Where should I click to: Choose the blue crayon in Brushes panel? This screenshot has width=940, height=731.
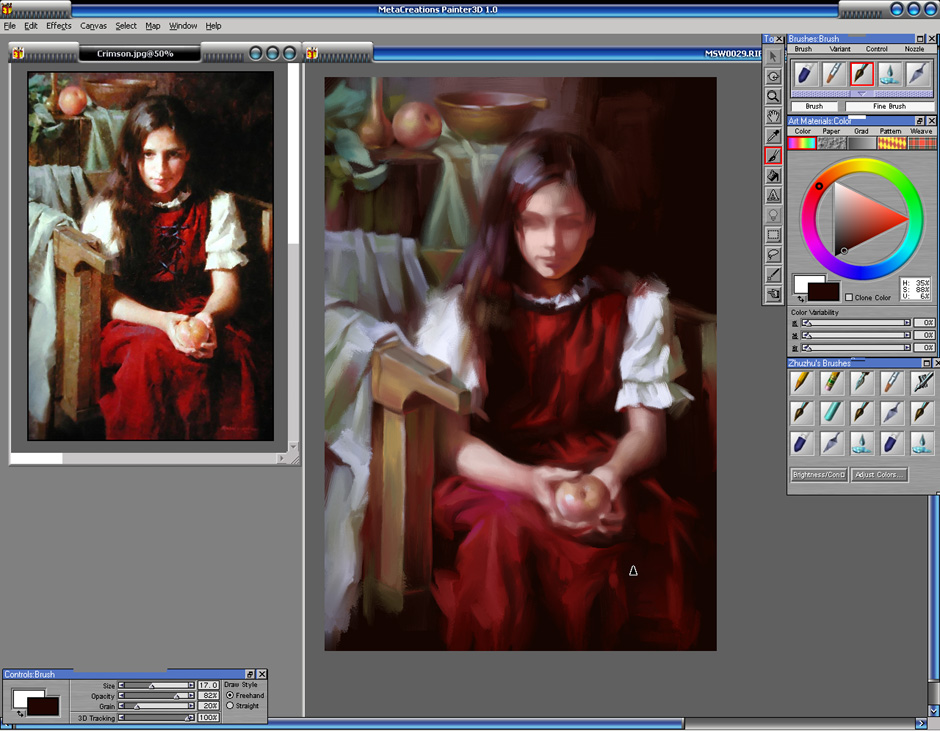805,74
